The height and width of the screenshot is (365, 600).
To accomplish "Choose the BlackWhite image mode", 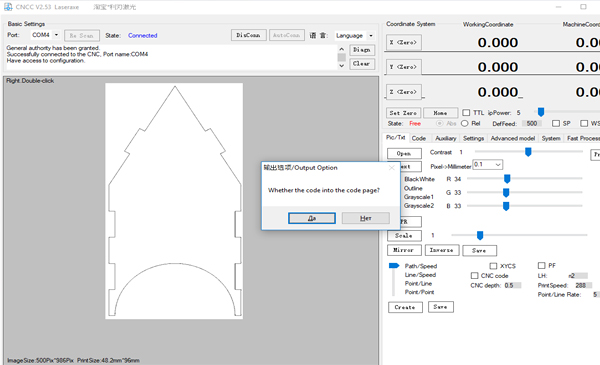I will point(419,179).
